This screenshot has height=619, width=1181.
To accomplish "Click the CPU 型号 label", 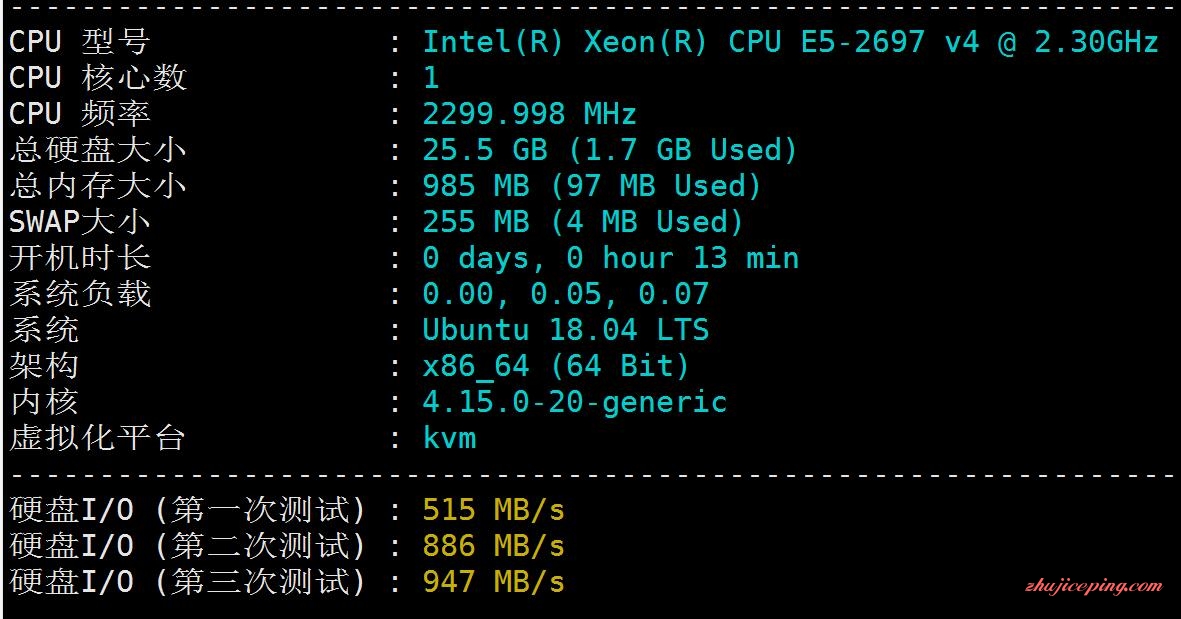I will (79, 42).
